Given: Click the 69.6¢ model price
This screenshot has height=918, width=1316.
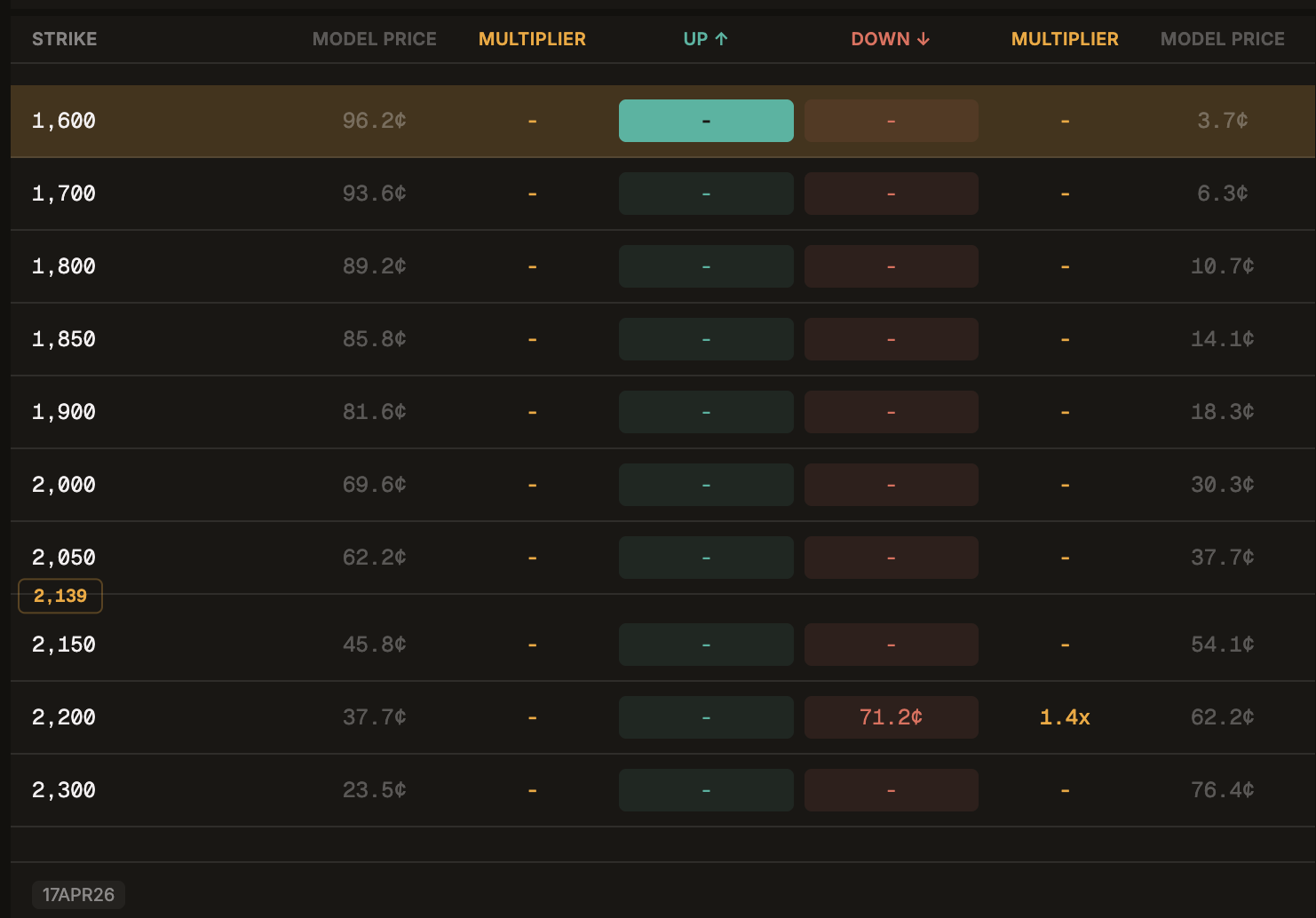Looking at the screenshot, I should pyautogui.click(x=375, y=485).
